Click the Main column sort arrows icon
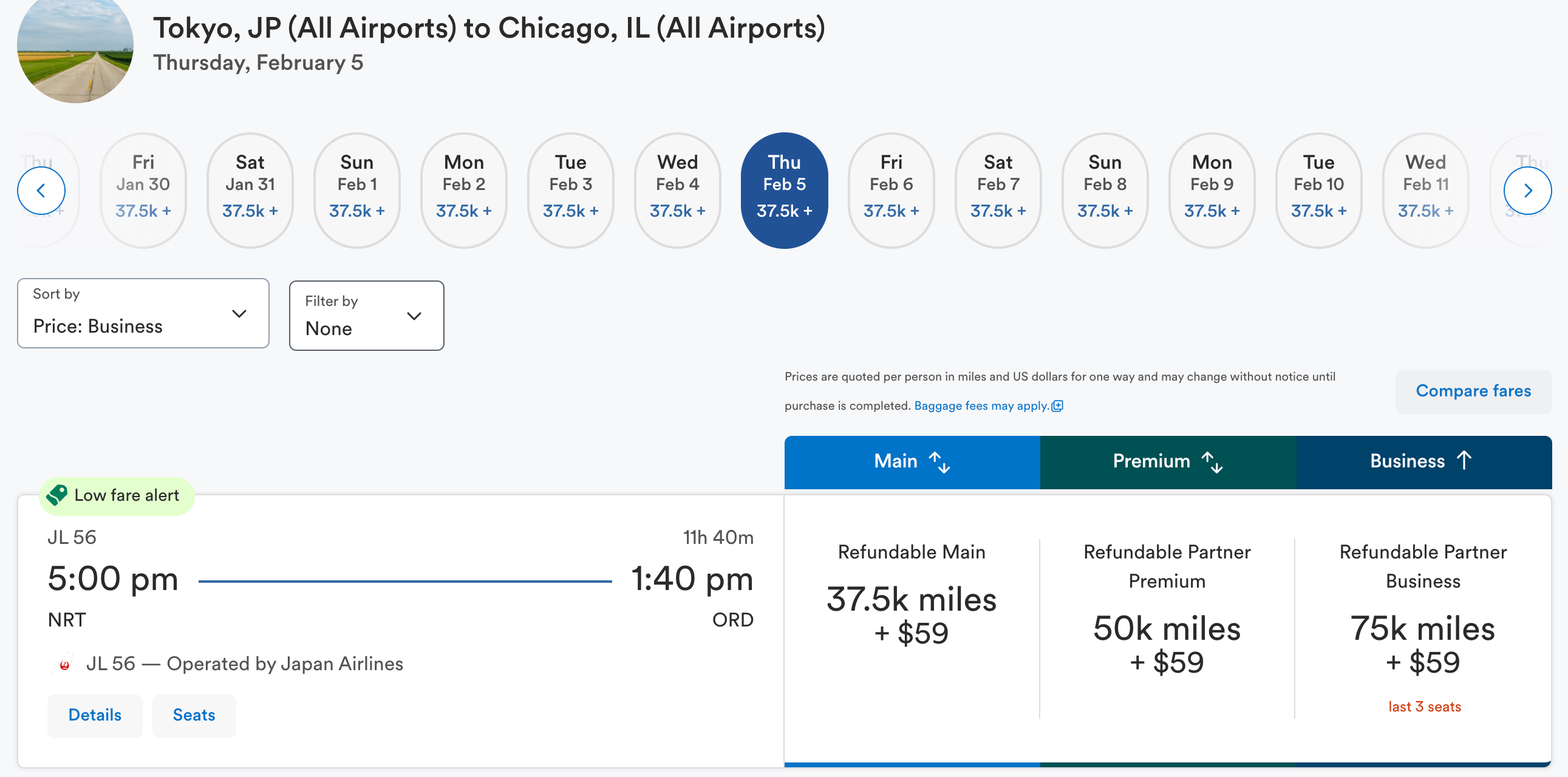Viewport: 1568px width, 777px height. click(x=939, y=462)
